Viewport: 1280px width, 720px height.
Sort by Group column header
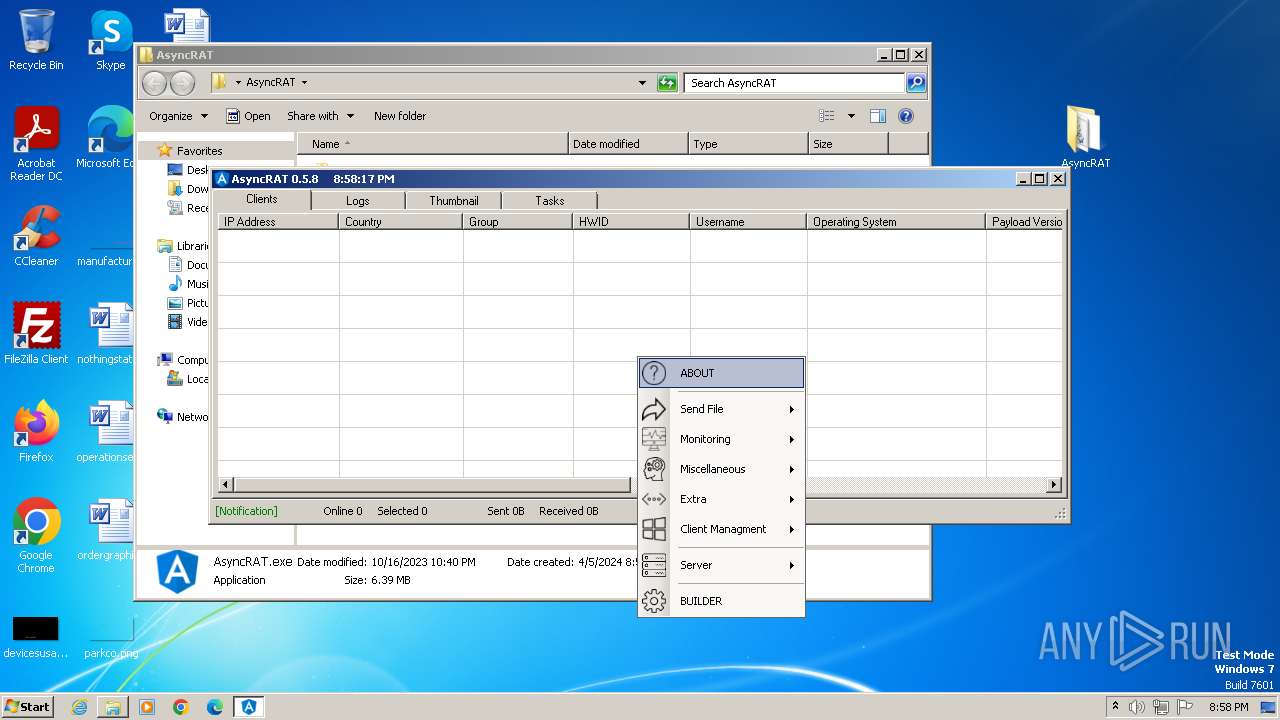(x=518, y=222)
